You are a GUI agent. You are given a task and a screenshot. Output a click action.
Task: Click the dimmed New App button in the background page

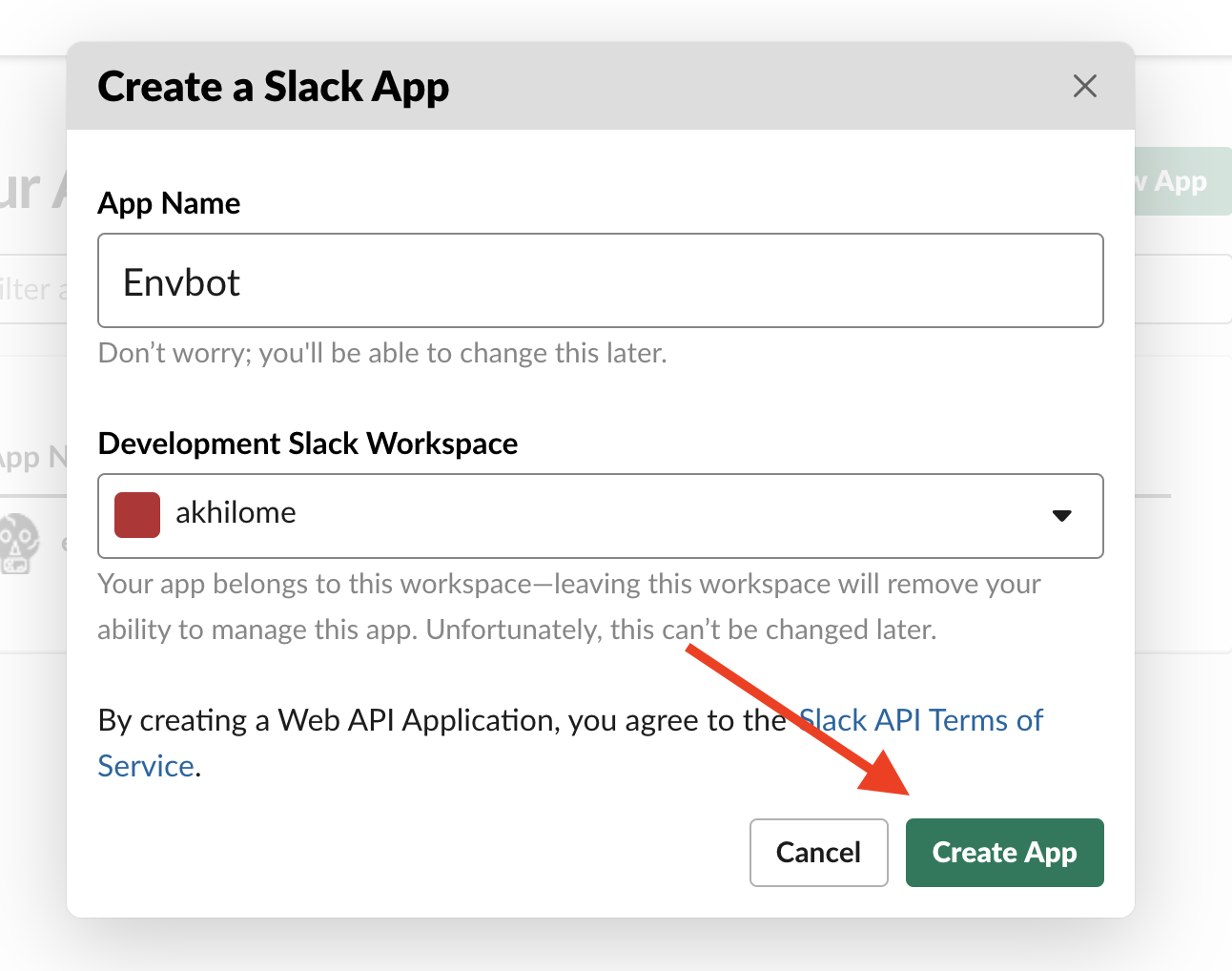[1182, 180]
